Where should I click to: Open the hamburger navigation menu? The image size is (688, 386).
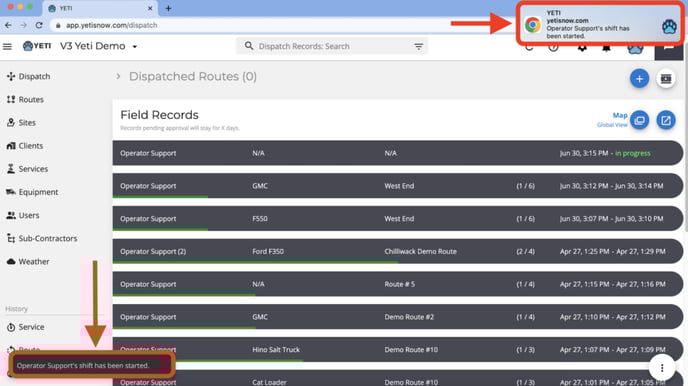[7, 46]
